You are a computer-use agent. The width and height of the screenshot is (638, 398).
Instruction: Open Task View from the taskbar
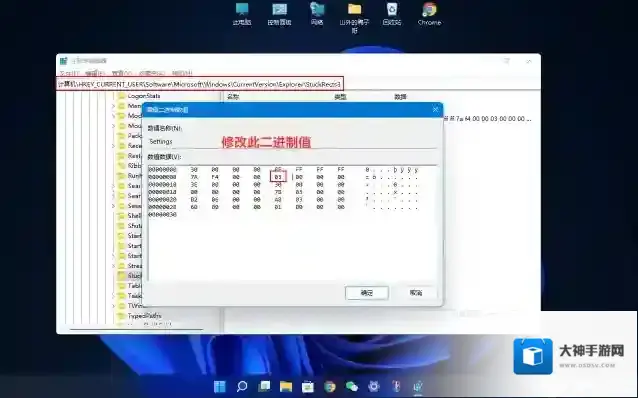pyautogui.click(x=264, y=386)
